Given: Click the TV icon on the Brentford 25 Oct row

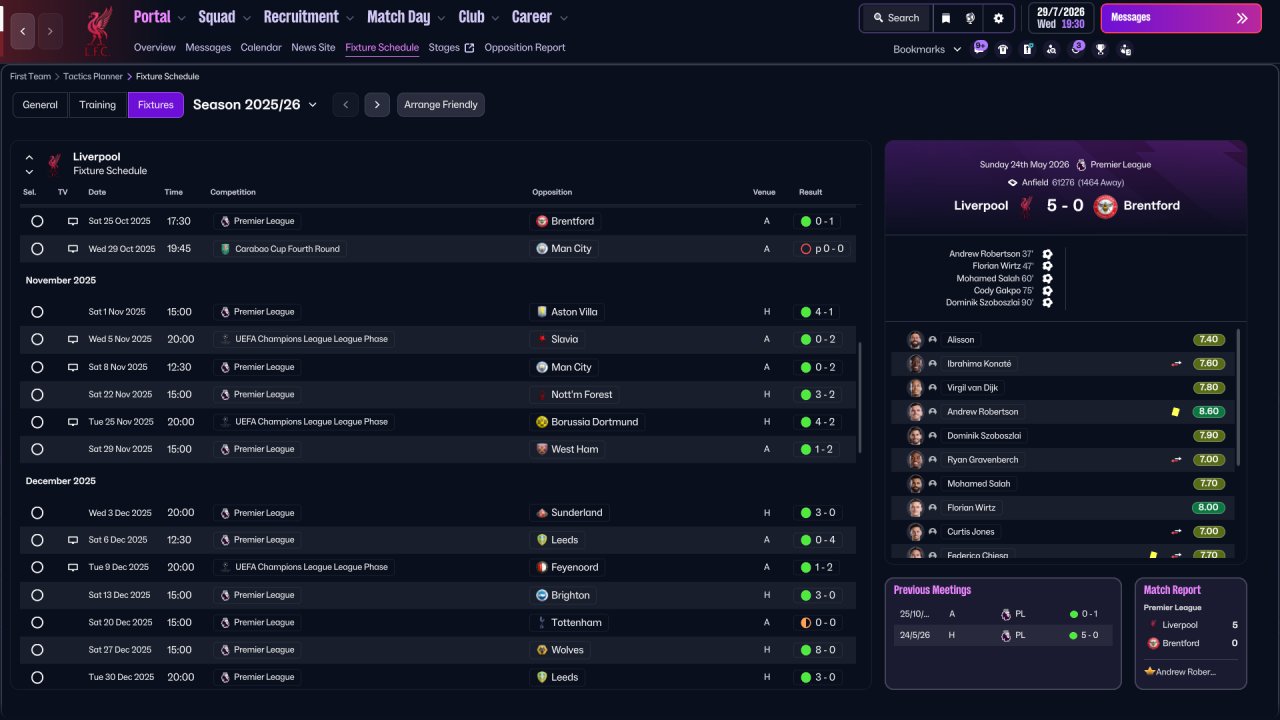Looking at the screenshot, I should coord(72,221).
